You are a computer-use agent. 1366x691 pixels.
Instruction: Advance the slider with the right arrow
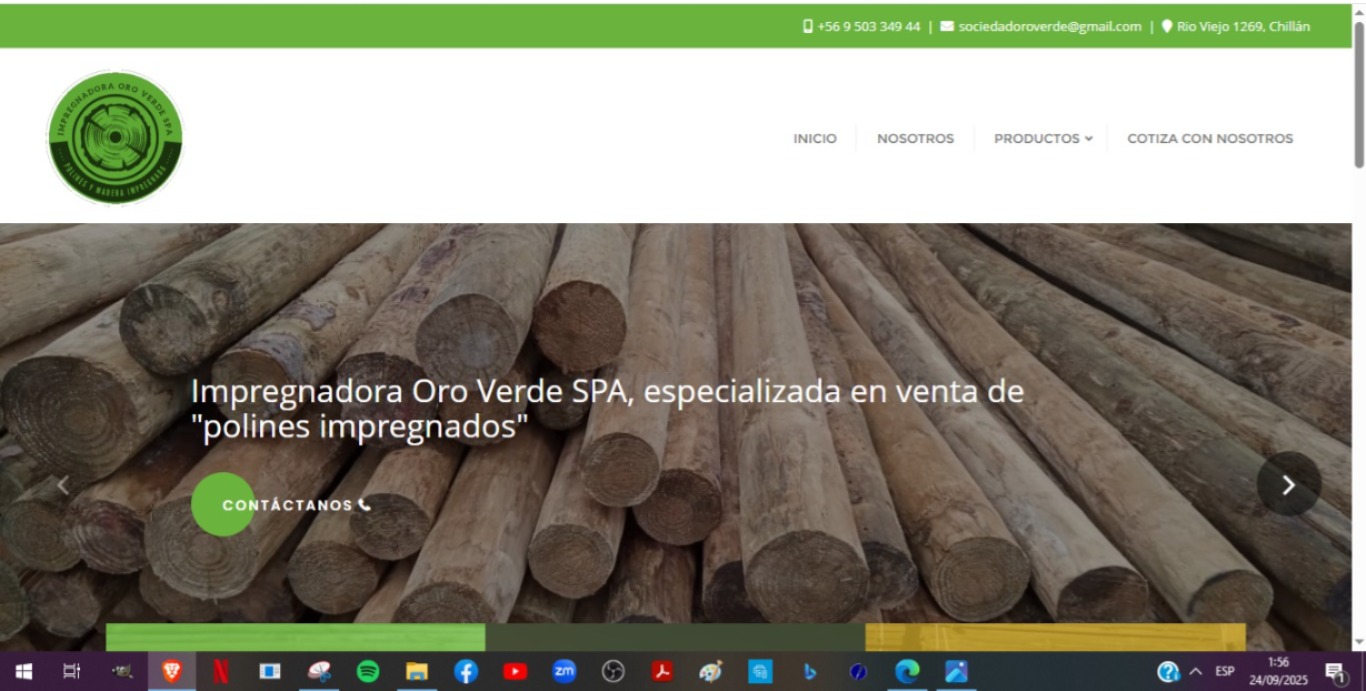pos(1288,484)
